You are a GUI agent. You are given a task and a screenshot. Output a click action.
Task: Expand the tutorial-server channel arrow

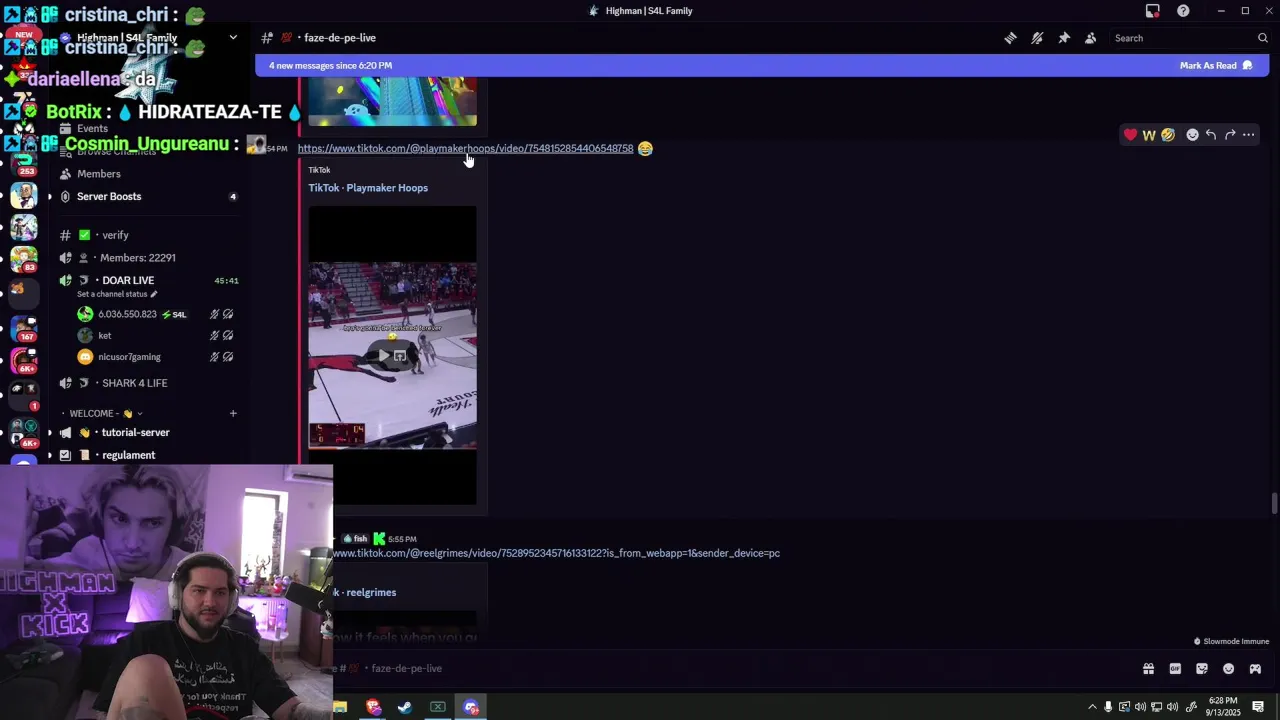pyautogui.click(x=50, y=433)
